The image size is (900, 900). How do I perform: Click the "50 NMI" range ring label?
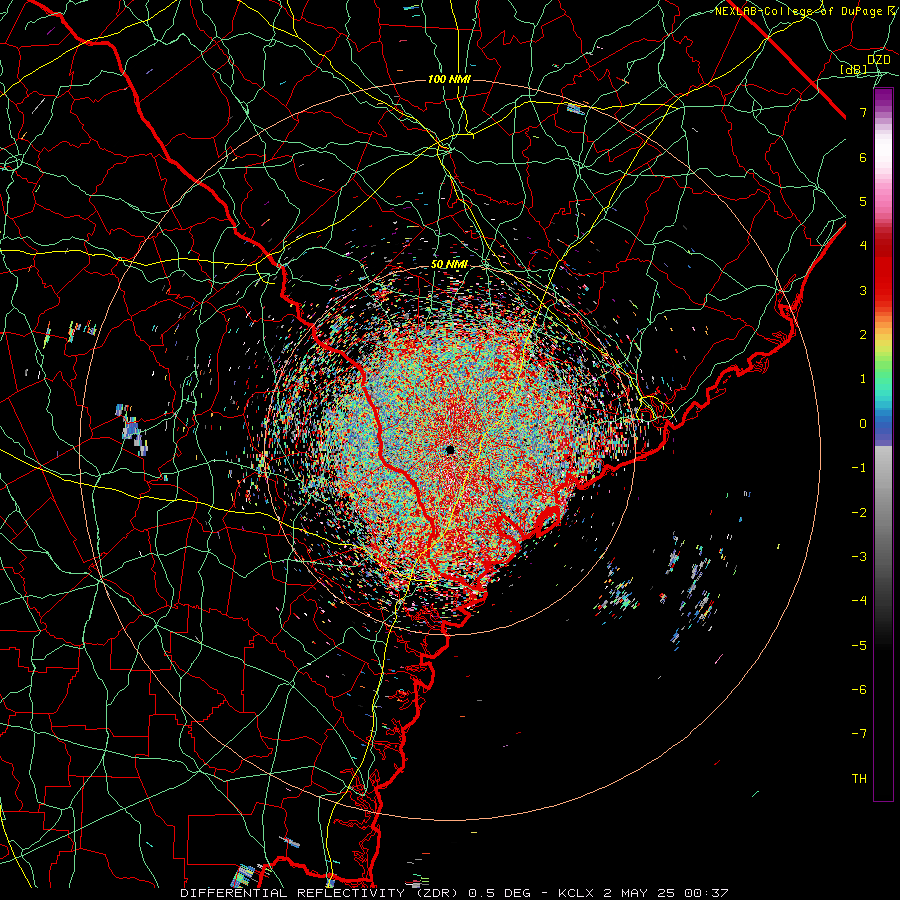pos(449,265)
